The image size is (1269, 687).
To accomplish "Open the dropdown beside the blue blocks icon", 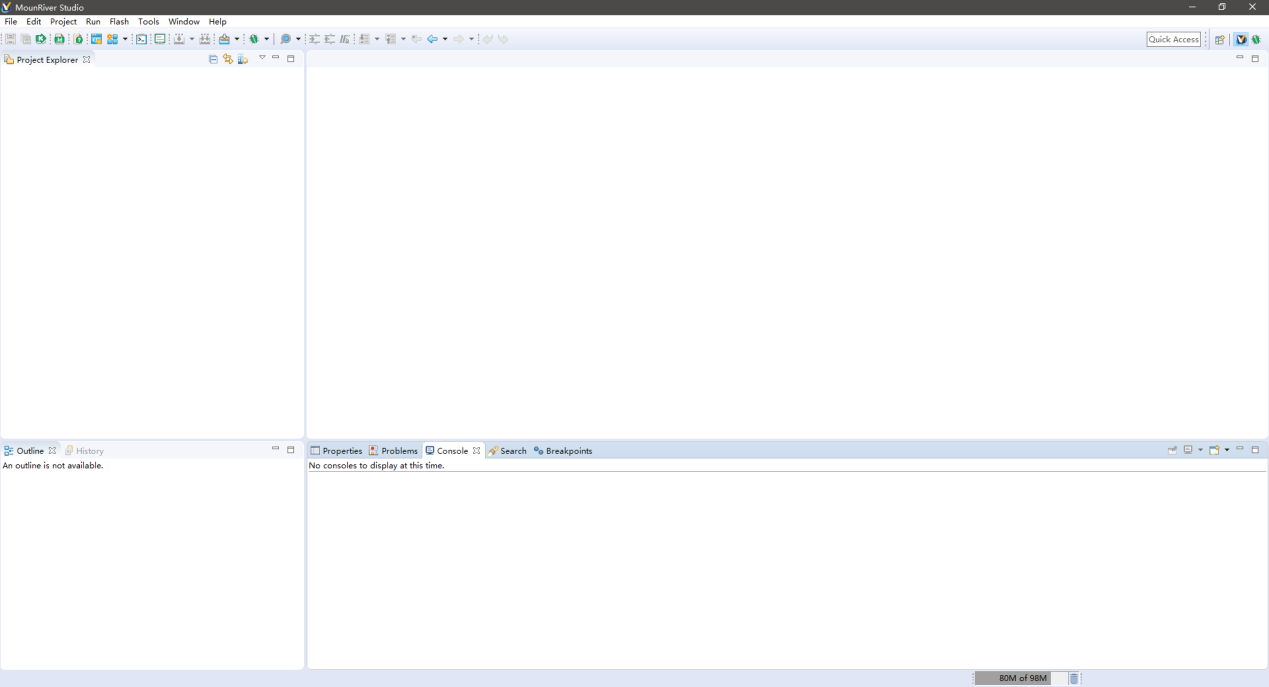I will (125, 39).
